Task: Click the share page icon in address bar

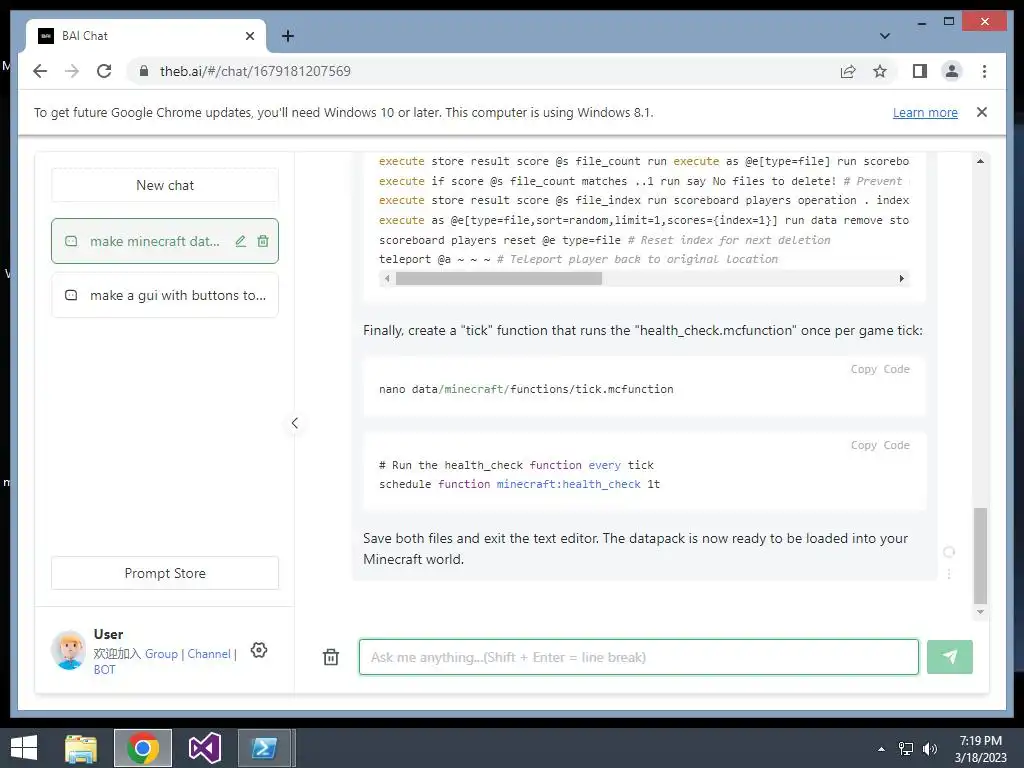Action: coord(848,71)
